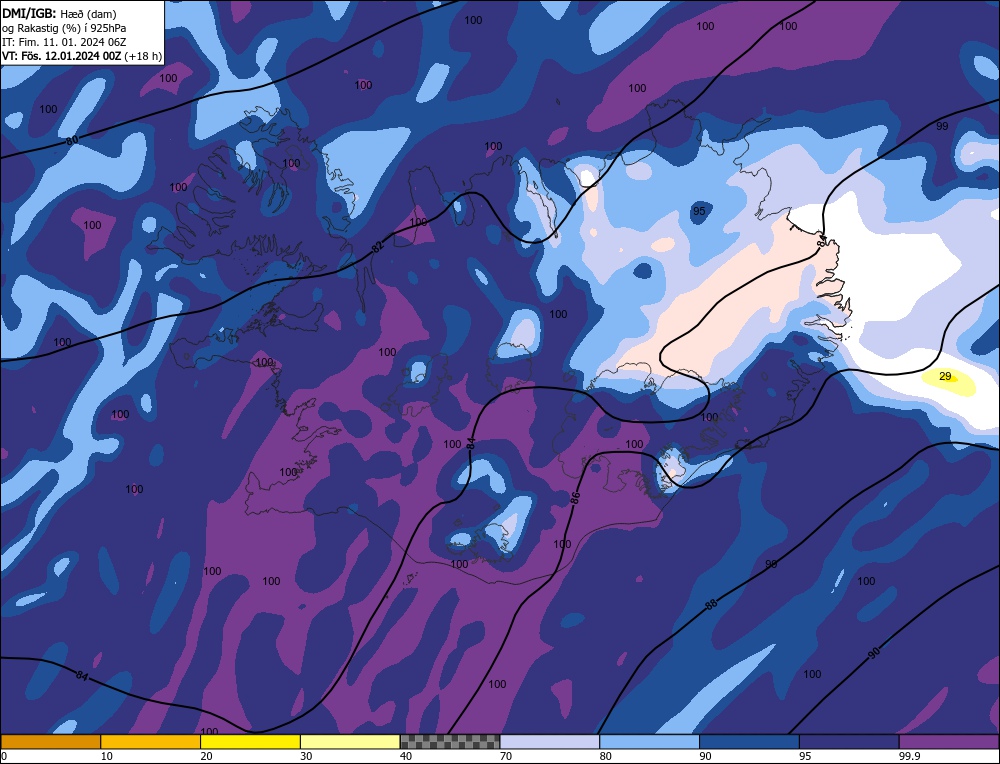
Task: Click the '(+18 h)' forecast offset text
Action: [x=142, y=56]
